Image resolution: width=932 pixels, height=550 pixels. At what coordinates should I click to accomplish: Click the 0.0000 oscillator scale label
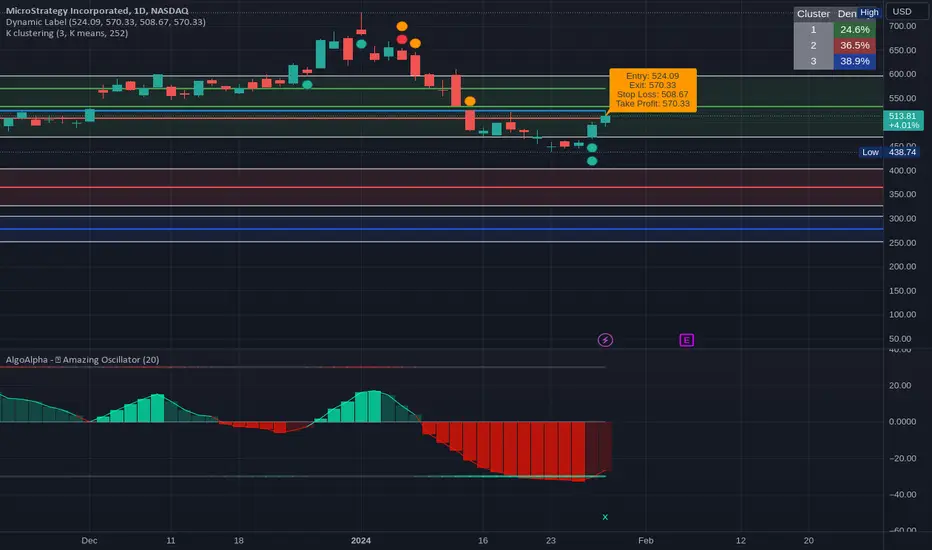click(902, 422)
